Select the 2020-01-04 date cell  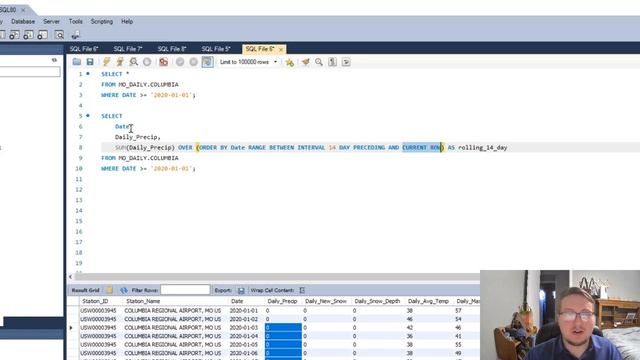coord(244,336)
